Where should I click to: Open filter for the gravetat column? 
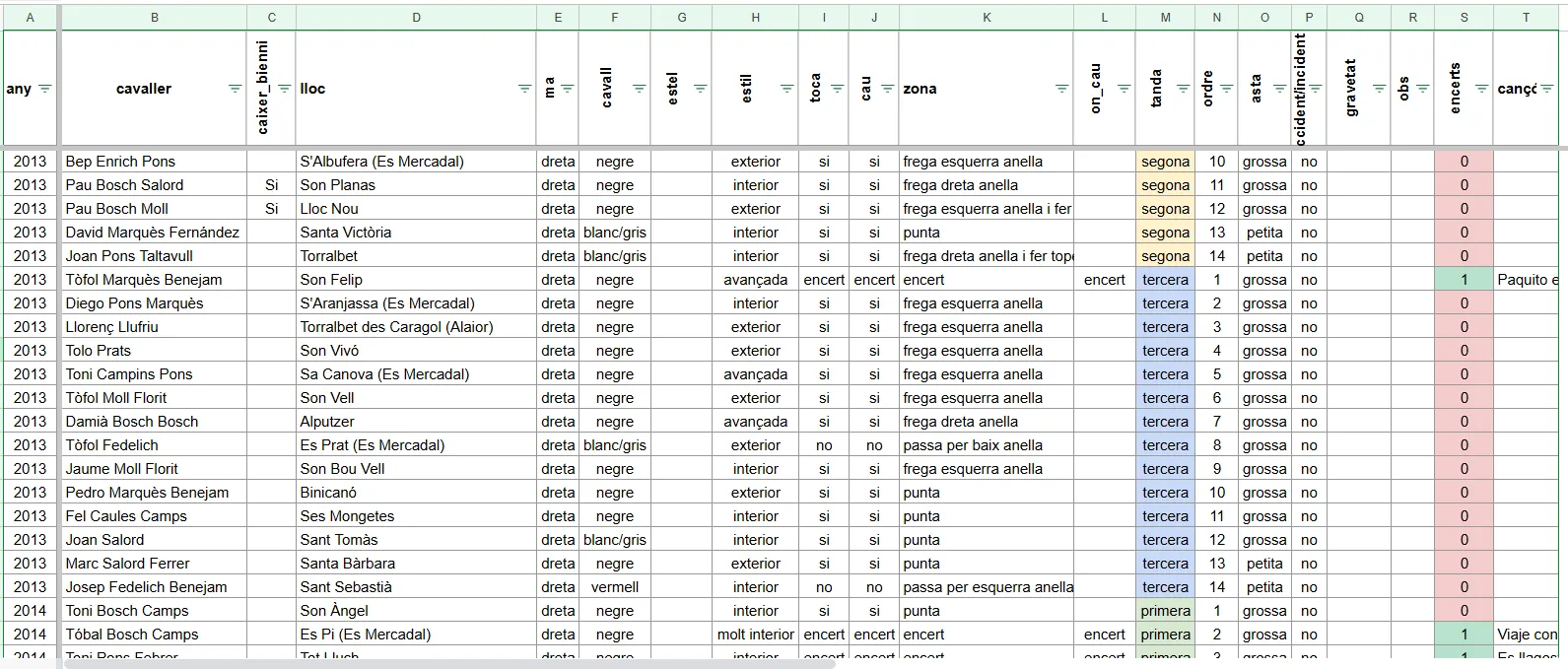pyautogui.click(x=1379, y=89)
